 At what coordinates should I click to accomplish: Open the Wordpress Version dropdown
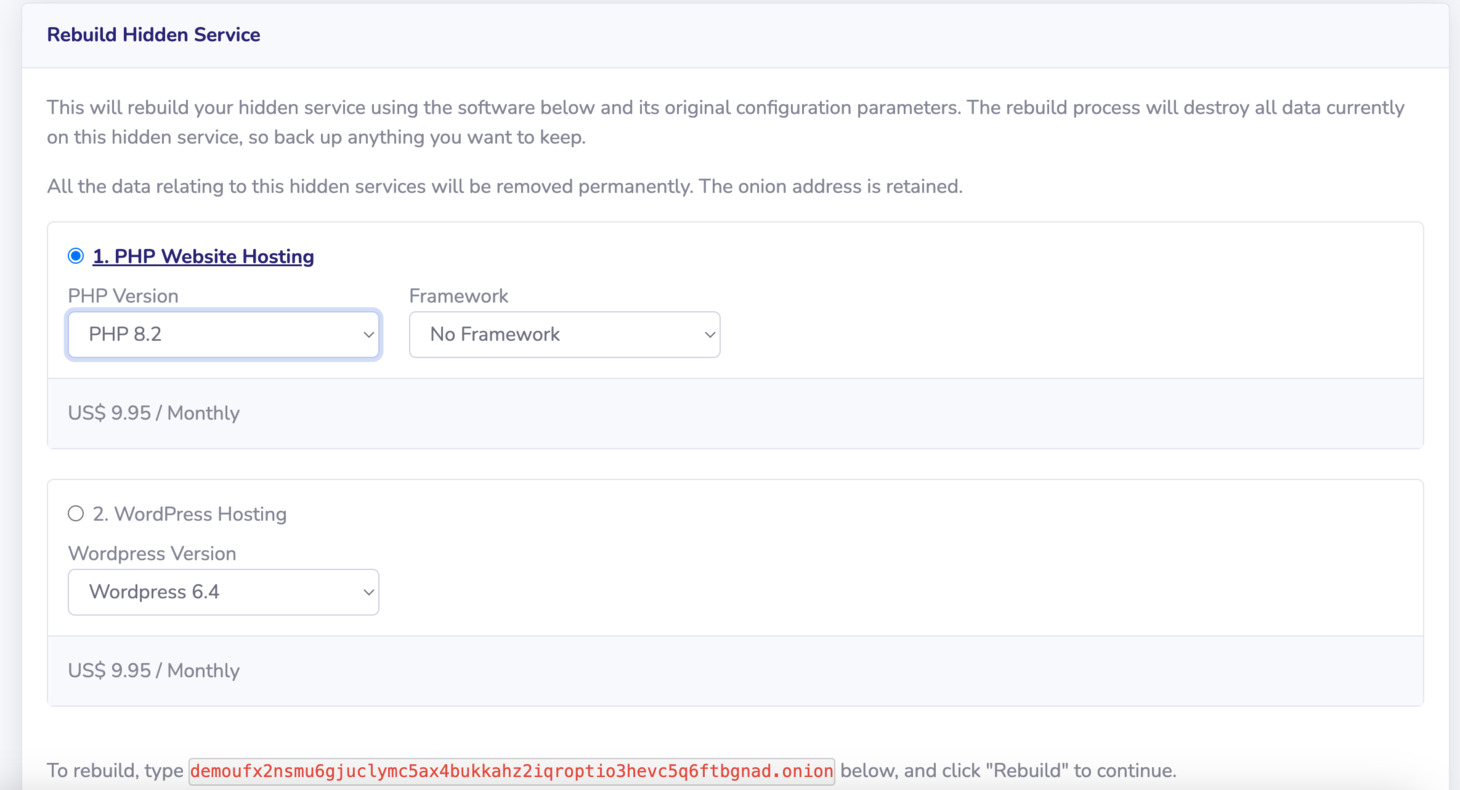(x=223, y=592)
